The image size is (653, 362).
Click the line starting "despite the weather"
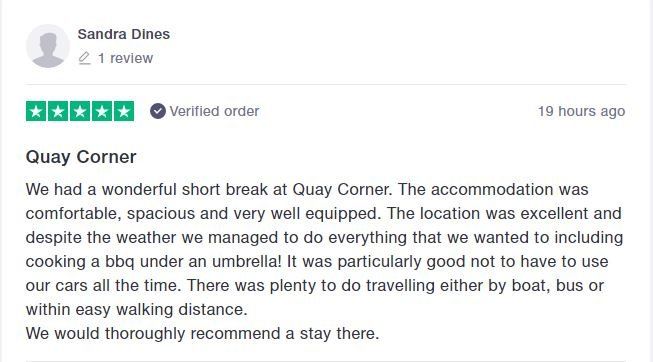pos(324,238)
